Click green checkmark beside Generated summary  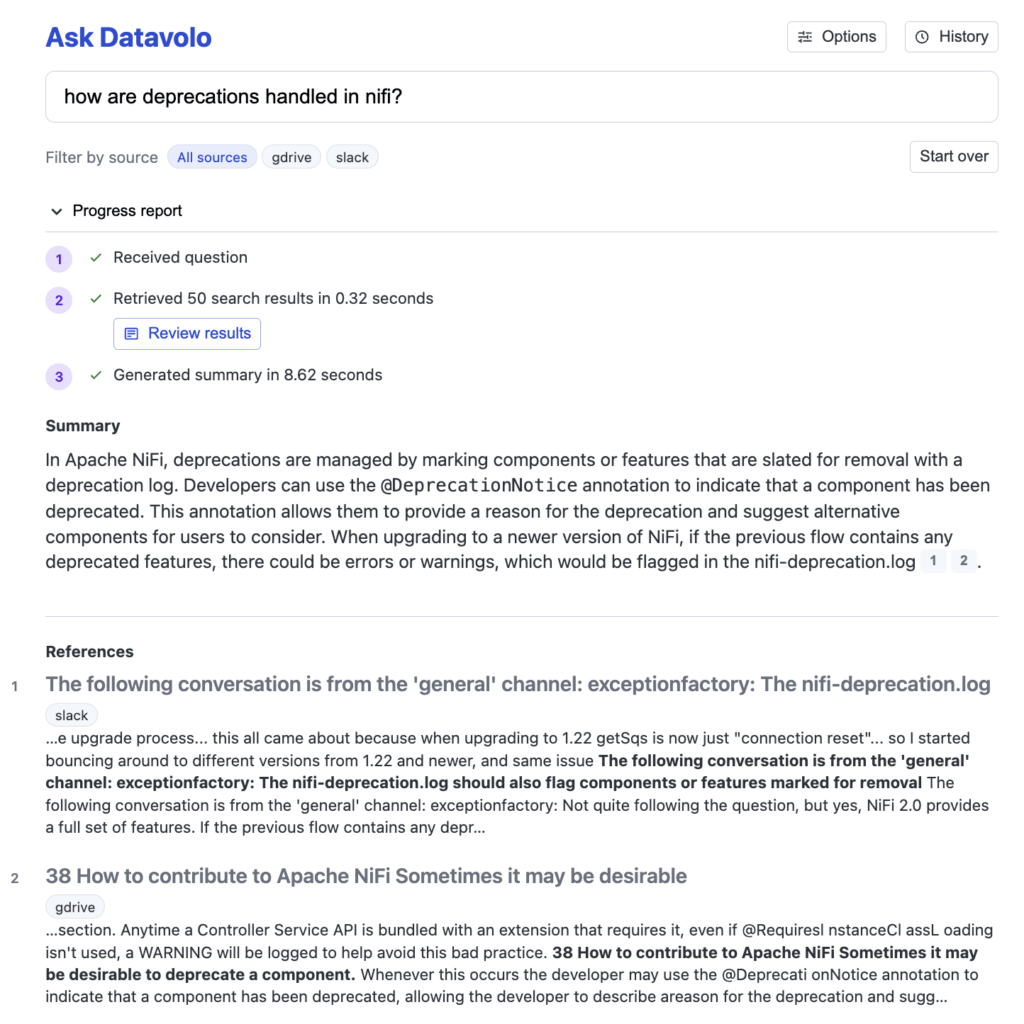click(96, 376)
